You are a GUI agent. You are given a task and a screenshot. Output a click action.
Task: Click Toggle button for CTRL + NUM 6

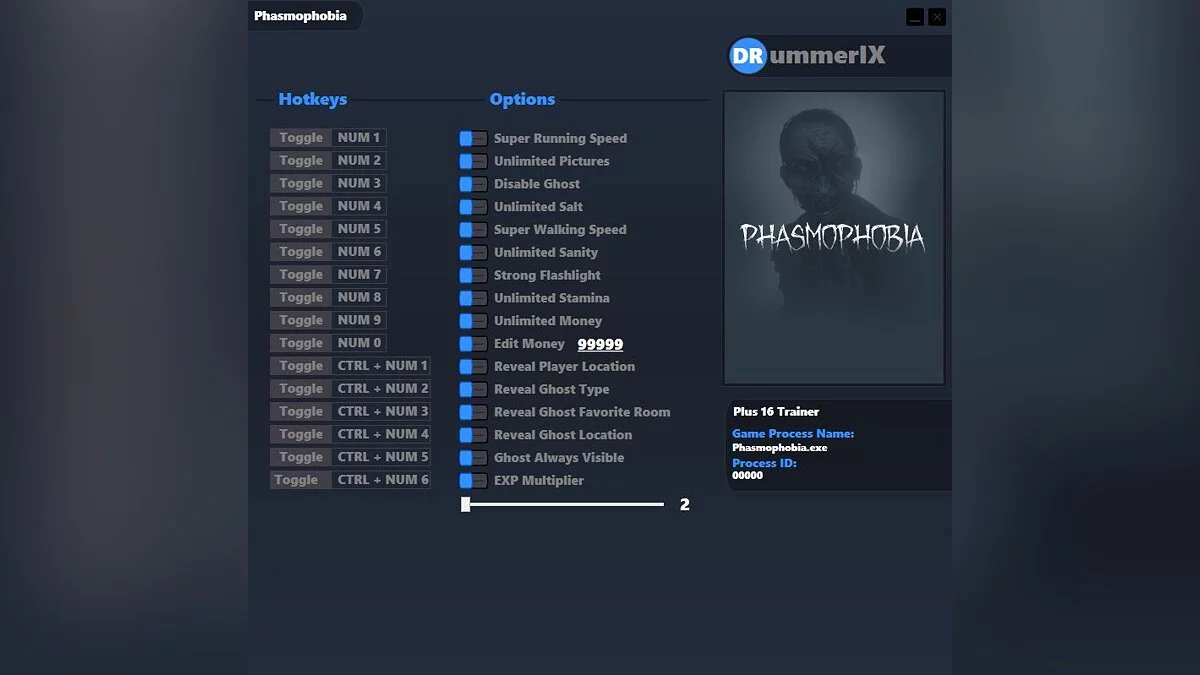click(x=300, y=480)
